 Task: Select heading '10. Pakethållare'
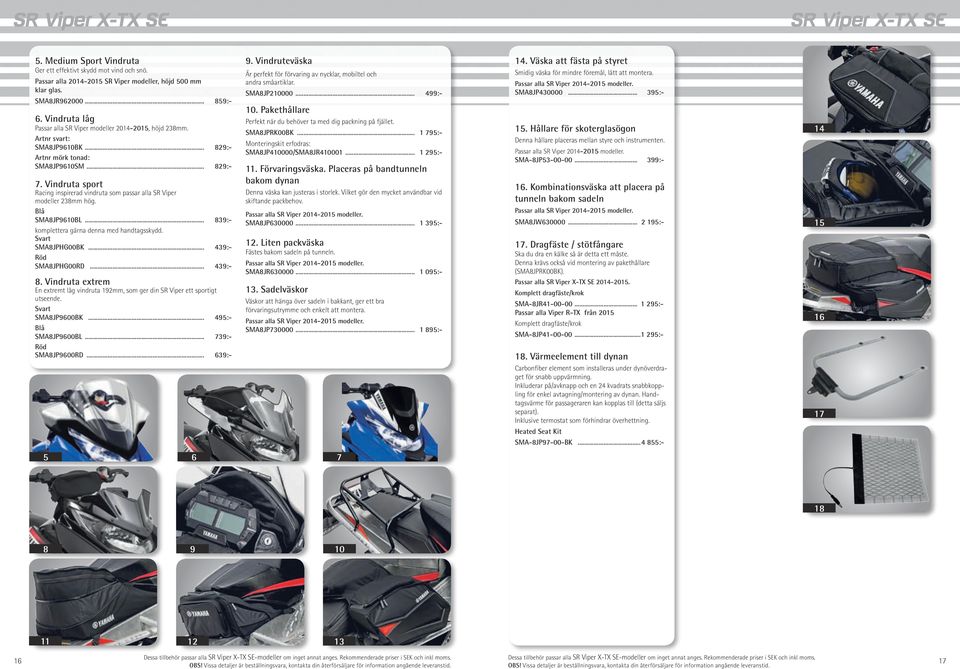[277, 110]
